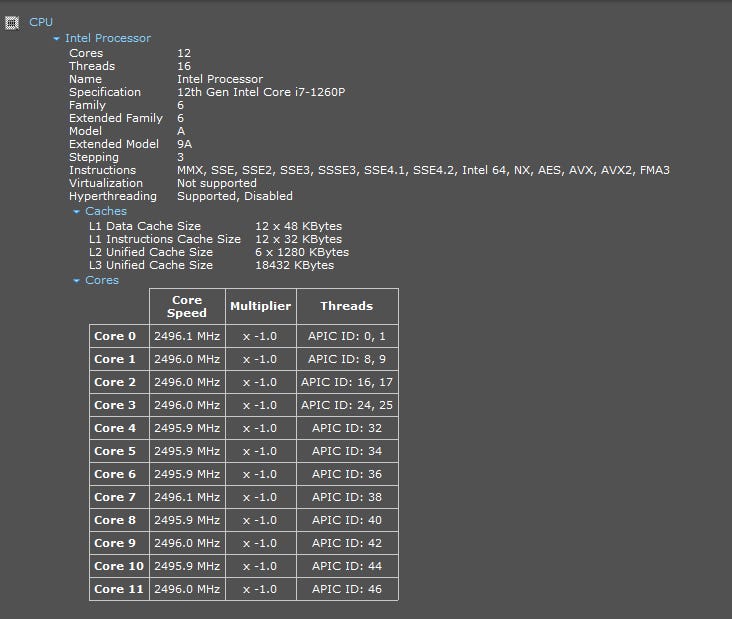Click the APIC ID: 42 cell
Screen dimensions: 732x619
pos(347,543)
